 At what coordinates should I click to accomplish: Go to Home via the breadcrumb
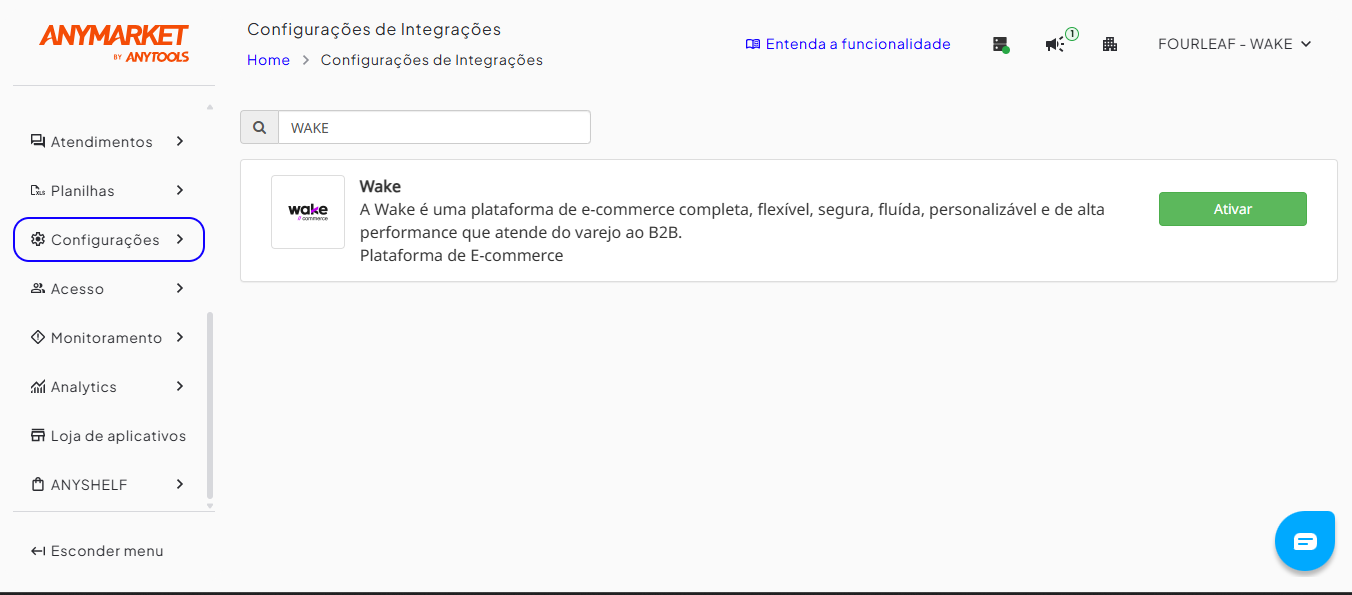(x=268, y=60)
